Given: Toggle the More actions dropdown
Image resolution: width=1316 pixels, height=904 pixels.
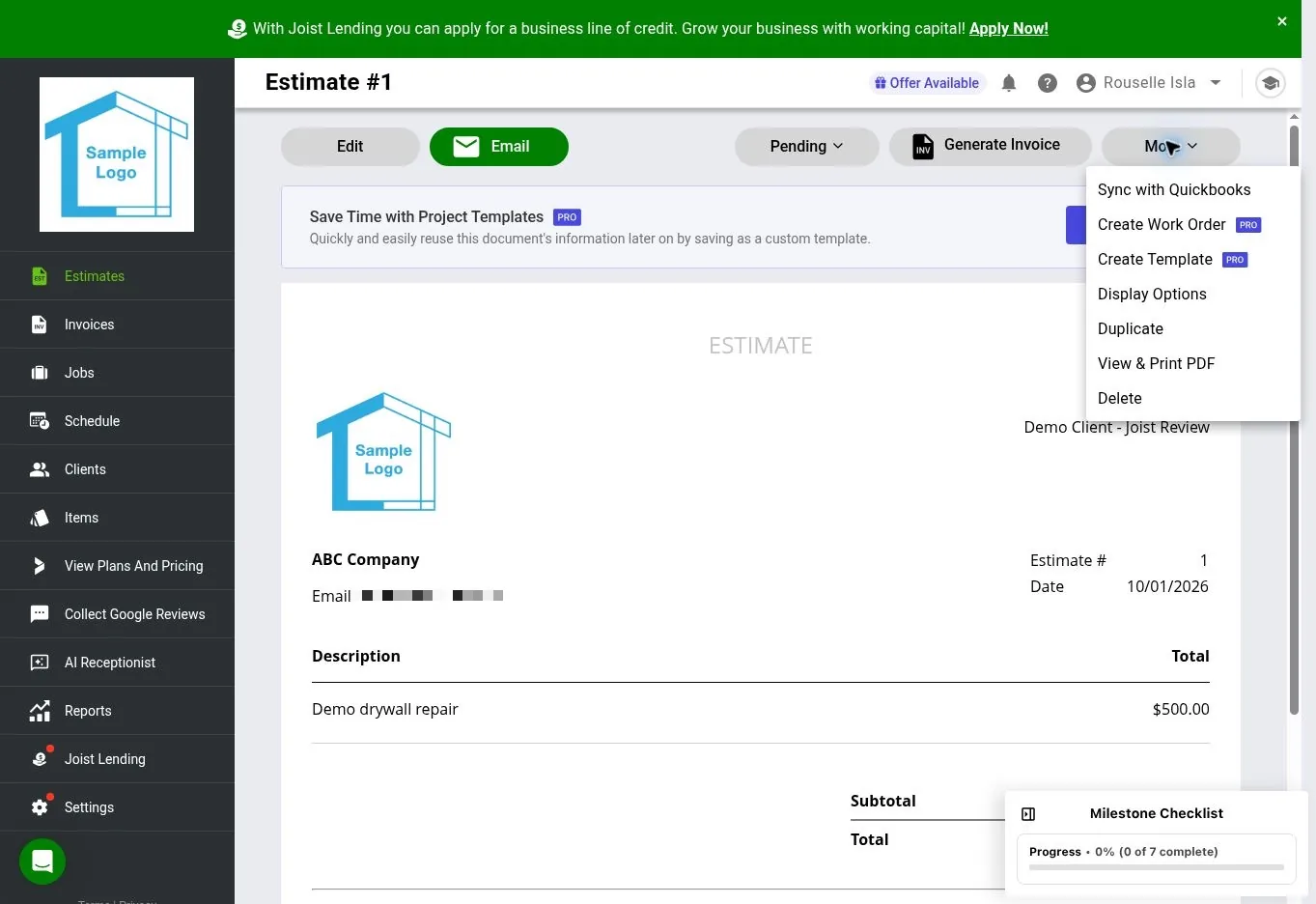Looking at the screenshot, I should (x=1170, y=147).
